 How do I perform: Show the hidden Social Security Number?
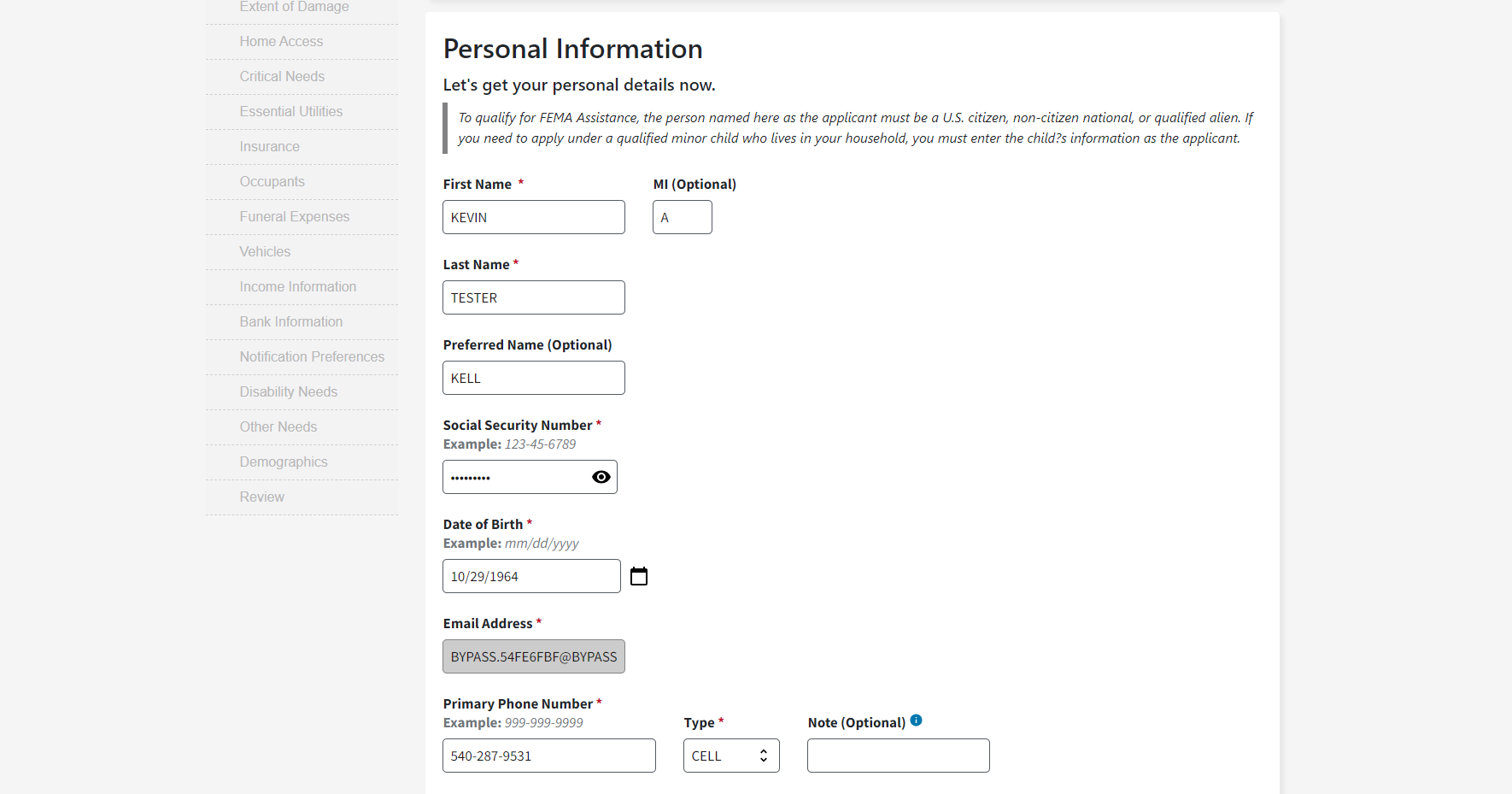[601, 477]
